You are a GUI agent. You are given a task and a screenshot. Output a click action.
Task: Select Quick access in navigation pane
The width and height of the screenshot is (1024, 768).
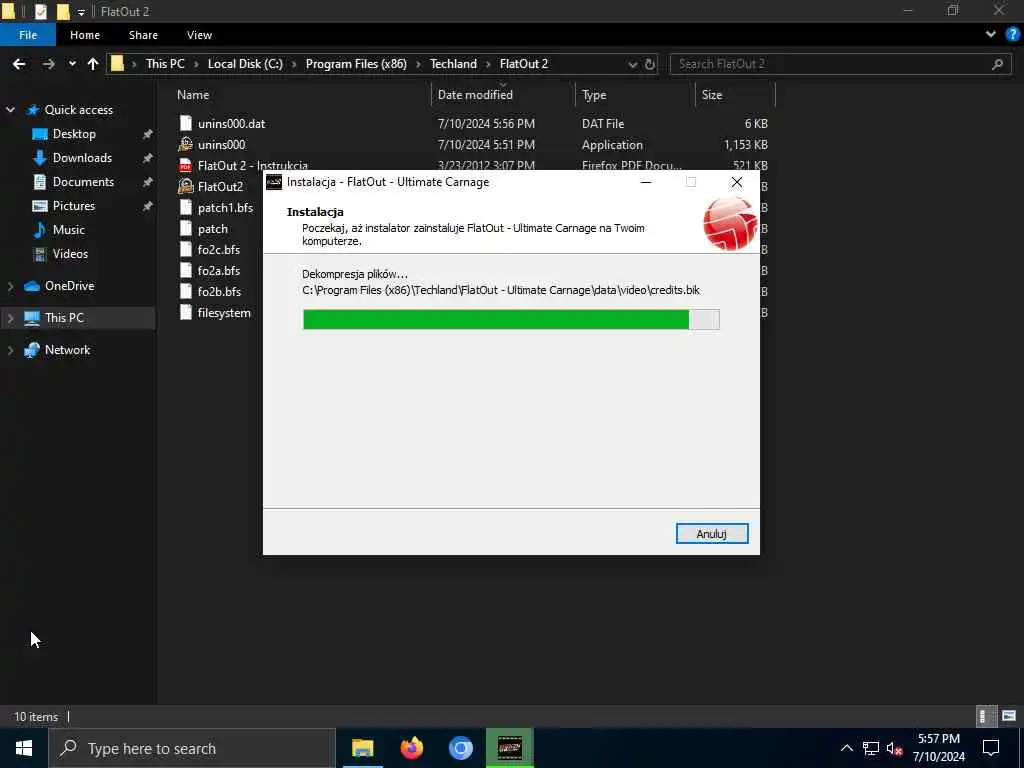(x=78, y=110)
